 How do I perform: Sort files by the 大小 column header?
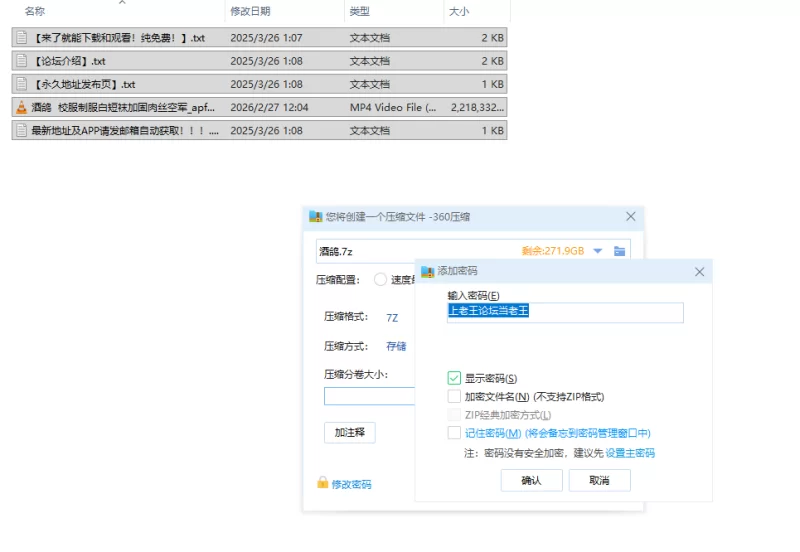pos(459,11)
